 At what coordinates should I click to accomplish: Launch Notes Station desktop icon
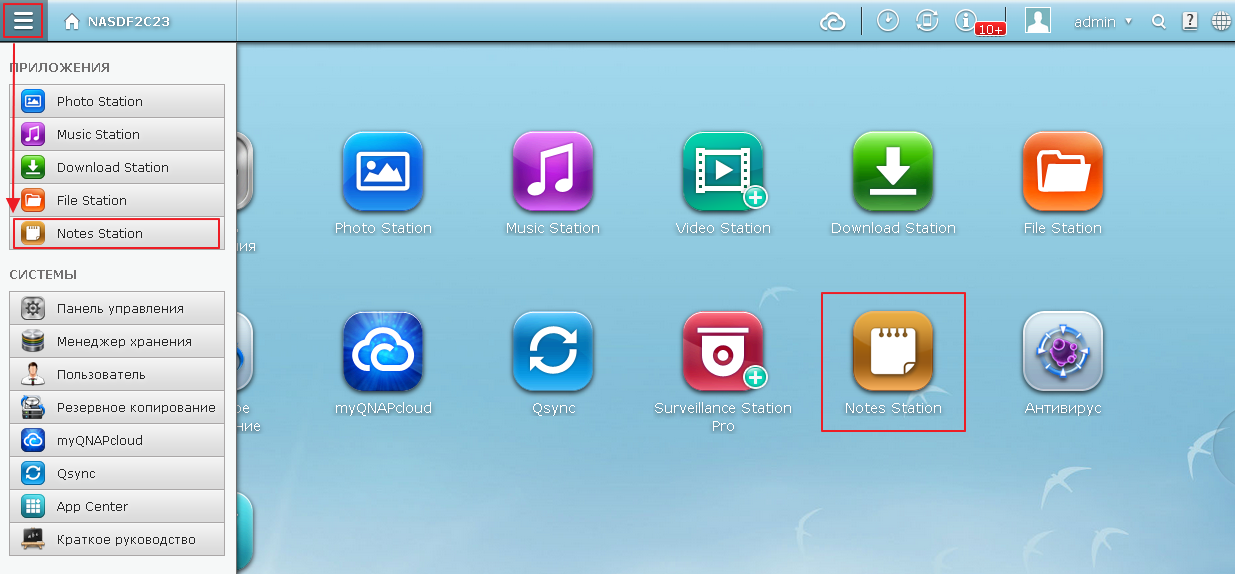(893, 351)
